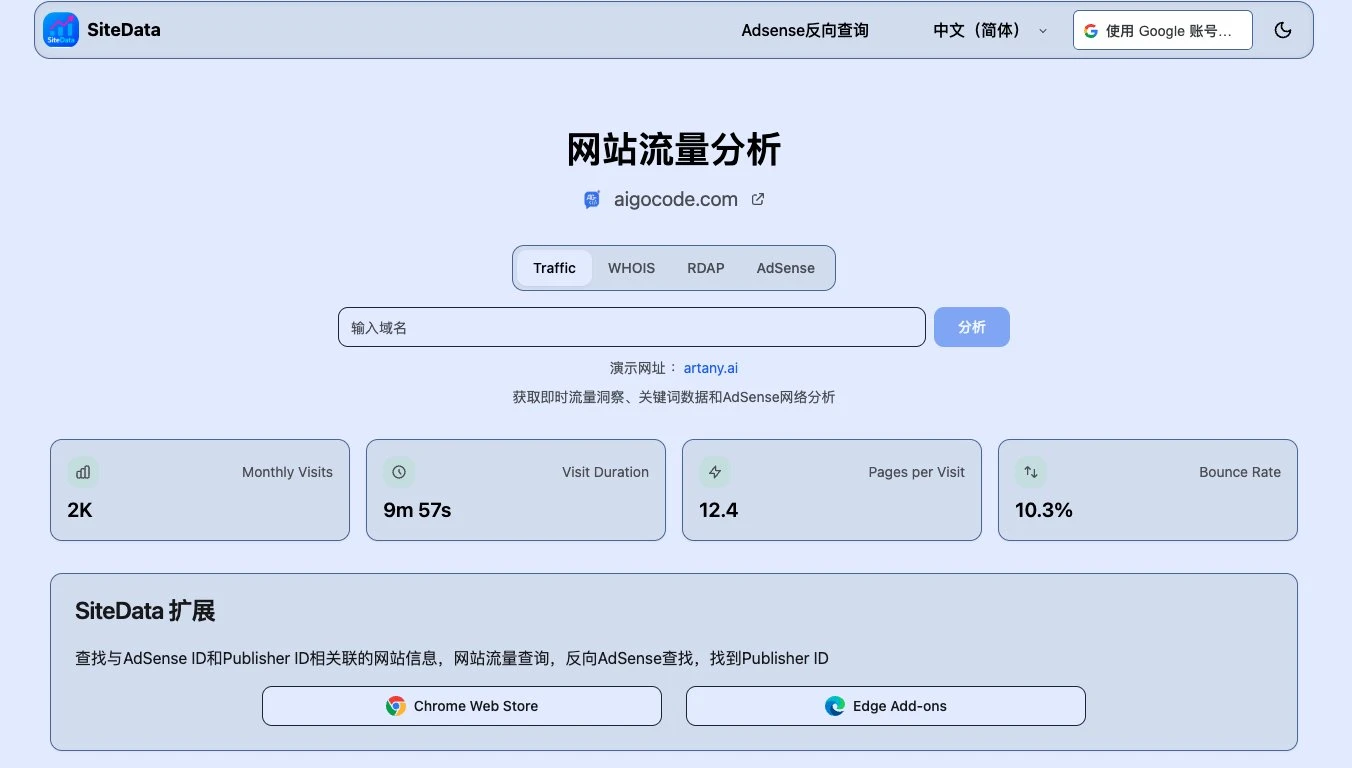Toggle dark mode with moon icon
Screen dimensions: 1352x768
1283,30
